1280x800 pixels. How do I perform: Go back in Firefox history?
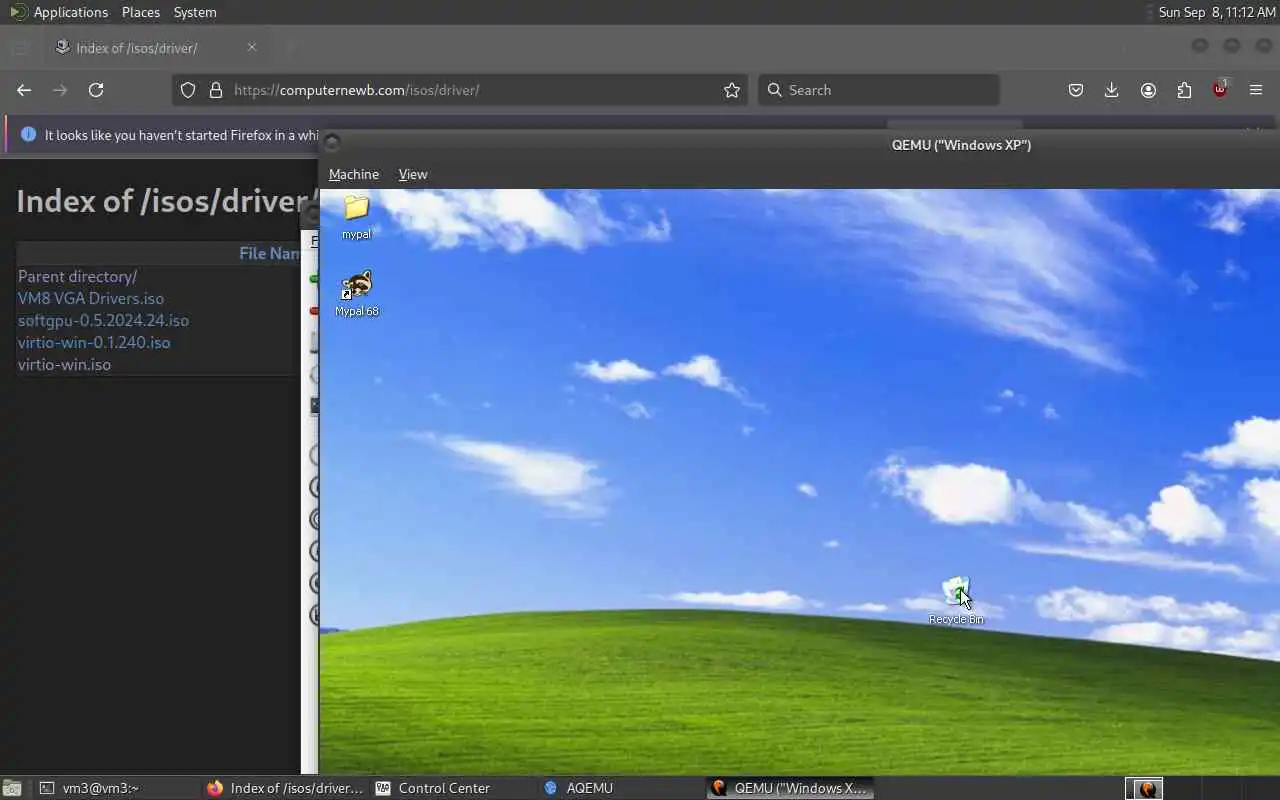point(24,90)
